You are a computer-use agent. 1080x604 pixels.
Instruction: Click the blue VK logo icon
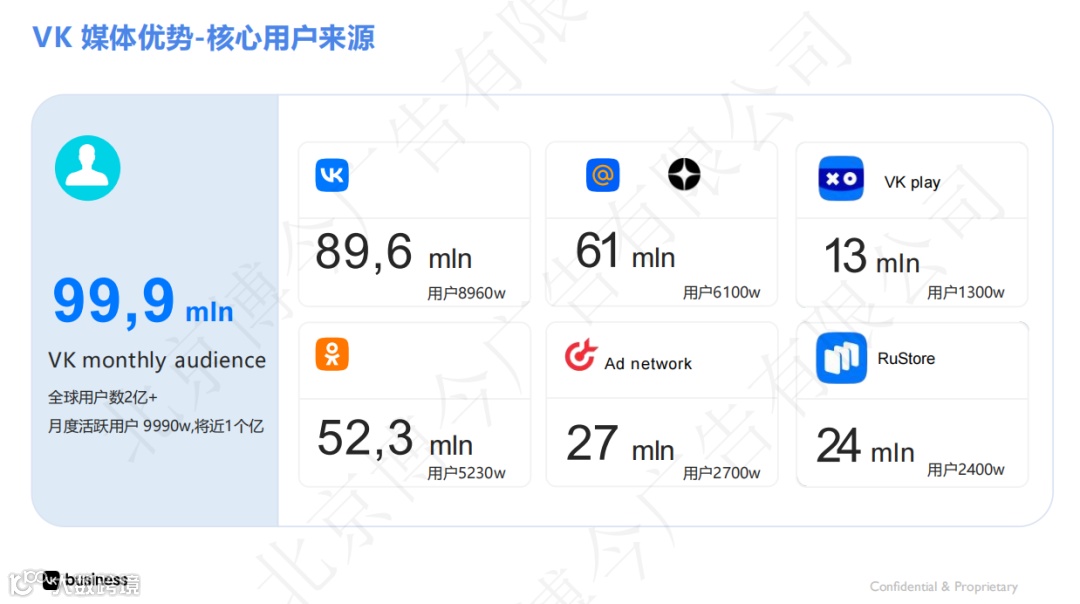pyautogui.click(x=332, y=175)
